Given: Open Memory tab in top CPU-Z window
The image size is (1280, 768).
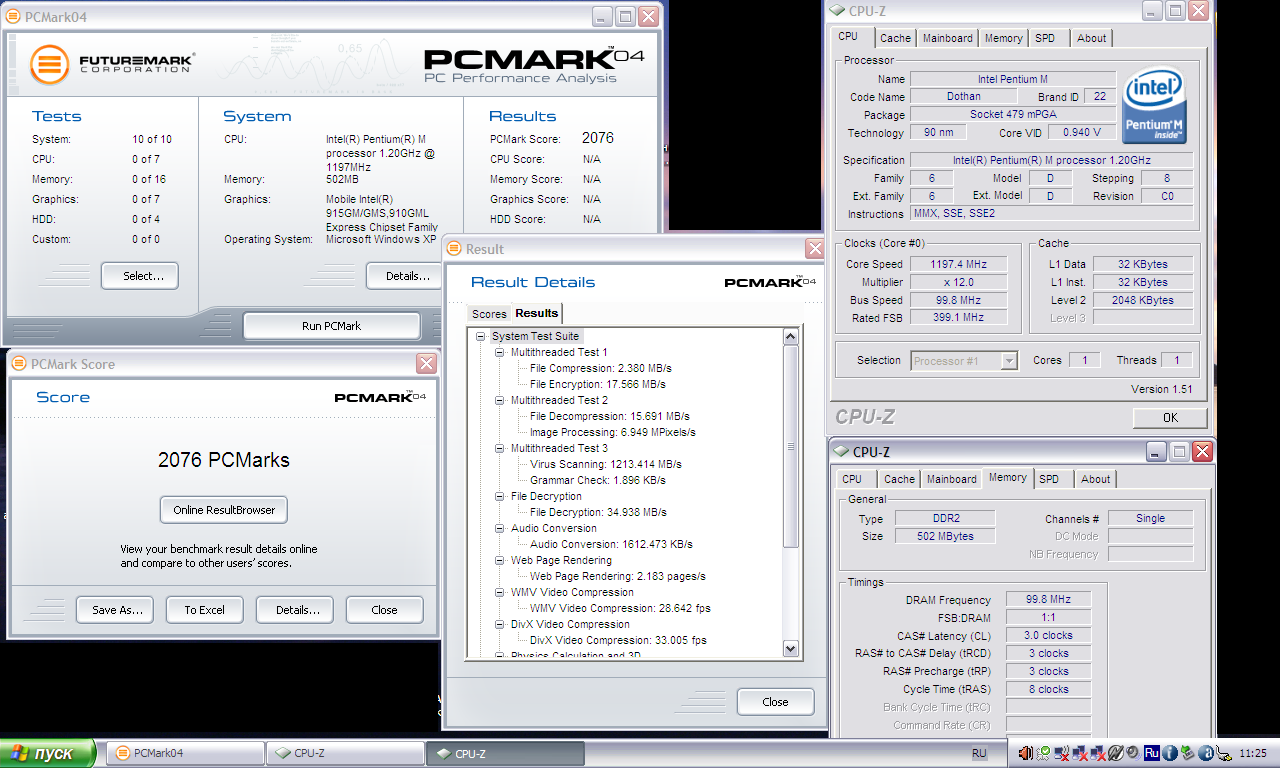Looking at the screenshot, I should pos(1003,38).
